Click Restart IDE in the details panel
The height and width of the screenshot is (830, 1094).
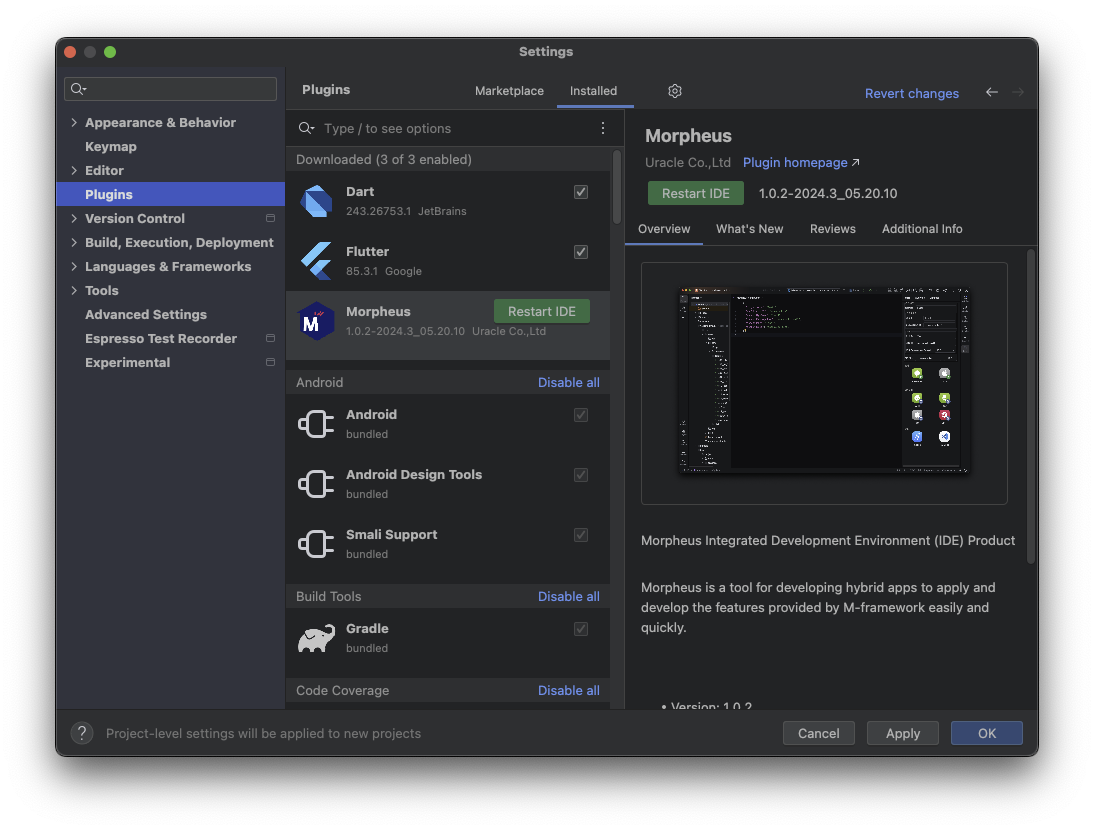tap(696, 193)
